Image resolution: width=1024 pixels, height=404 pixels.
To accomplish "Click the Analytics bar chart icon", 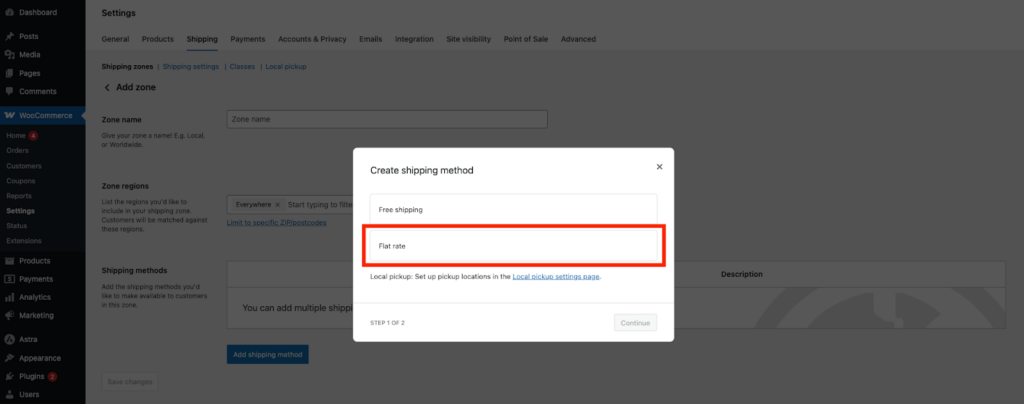I will point(9,297).
